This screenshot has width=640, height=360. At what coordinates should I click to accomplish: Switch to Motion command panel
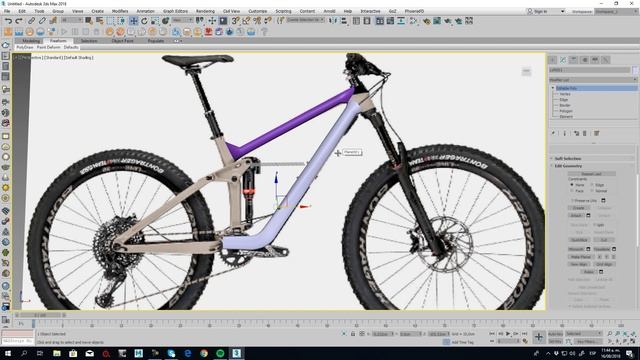coord(584,60)
